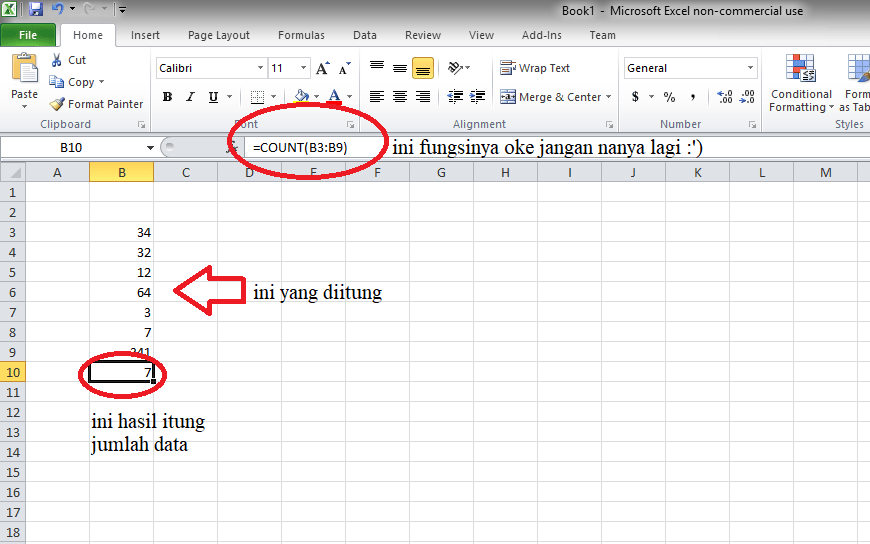The width and height of the screenshot is (870, 544).
Task: Select column G header
Action: pyautogui.click(x=441, y=173)
